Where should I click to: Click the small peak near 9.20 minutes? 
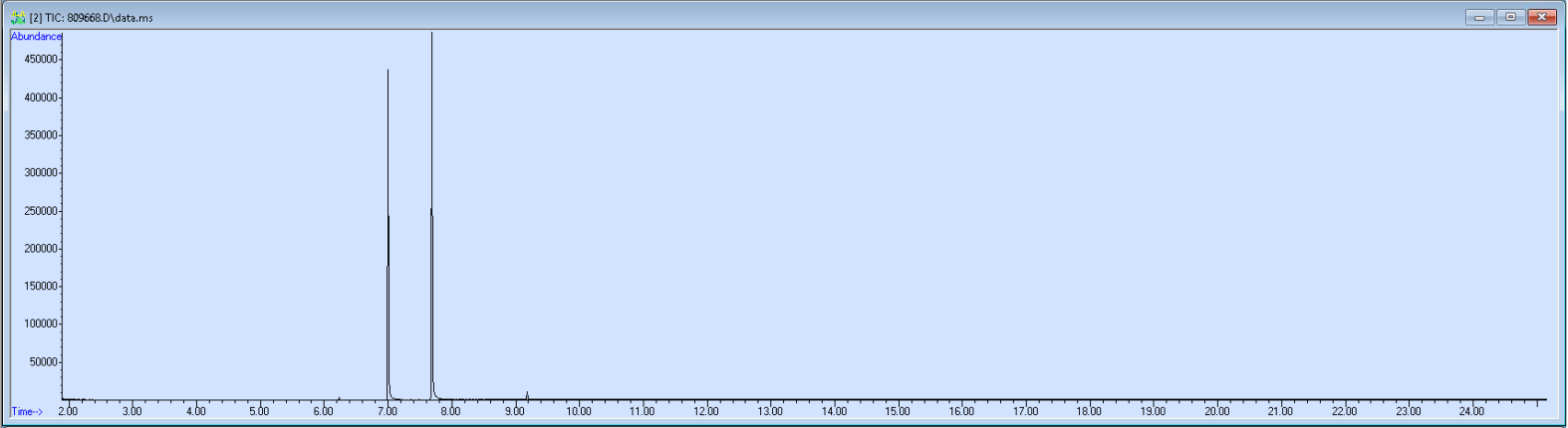point(527,396)
